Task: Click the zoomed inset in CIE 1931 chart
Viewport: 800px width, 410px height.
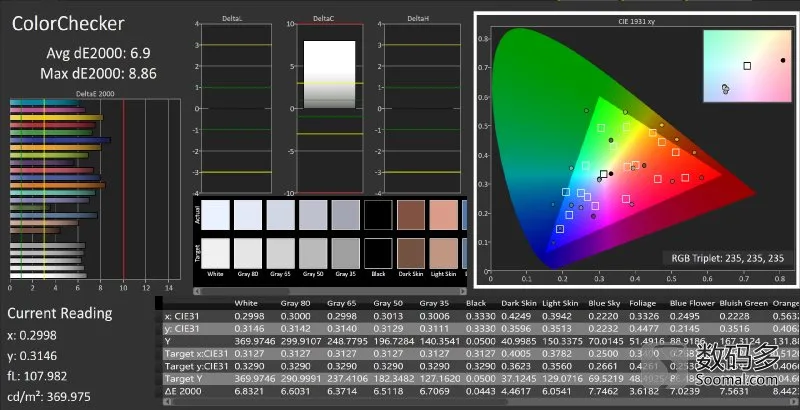Action: point(747,66)
